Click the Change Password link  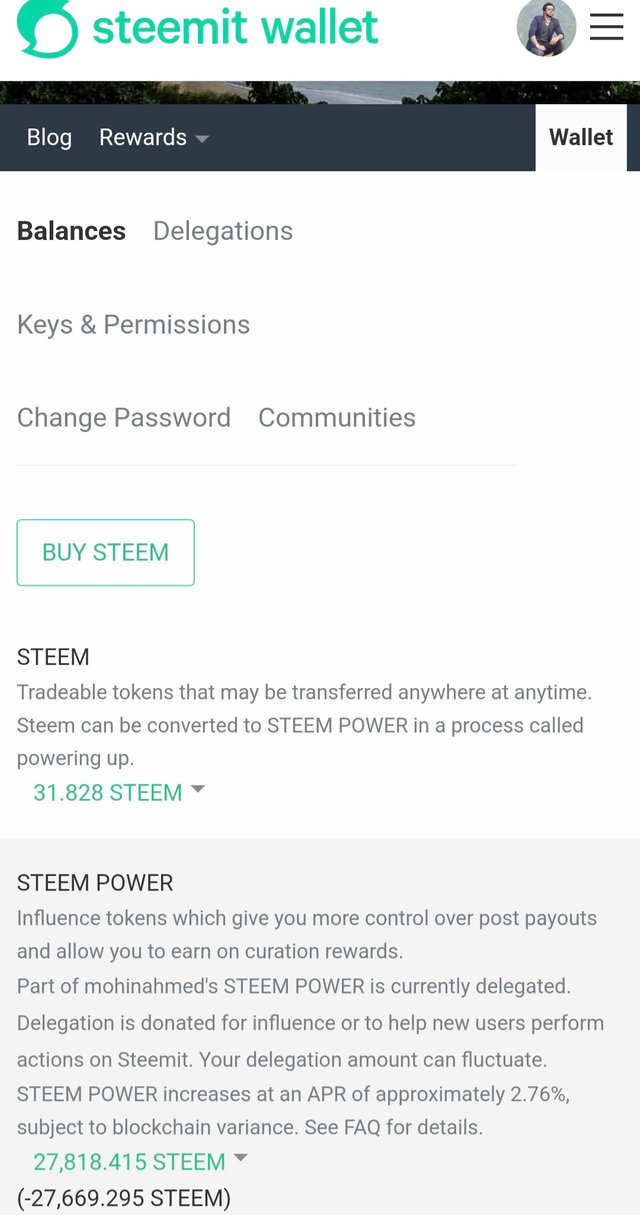pos(124,417)
